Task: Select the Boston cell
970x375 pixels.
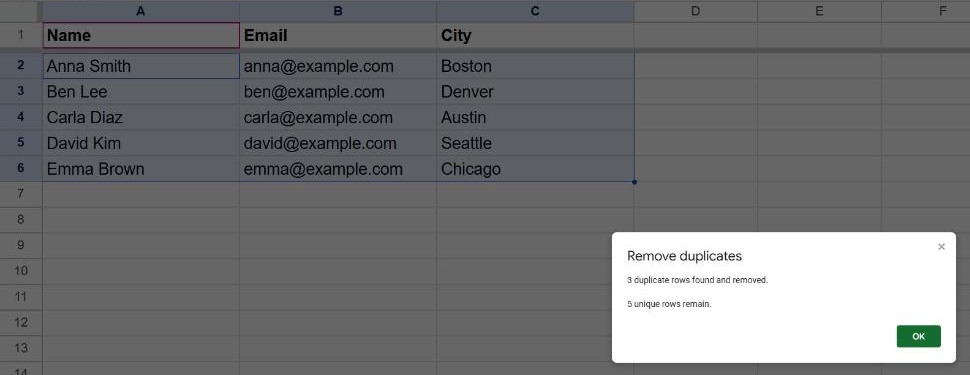Action: pyautogui.click(x=535, y=66)
